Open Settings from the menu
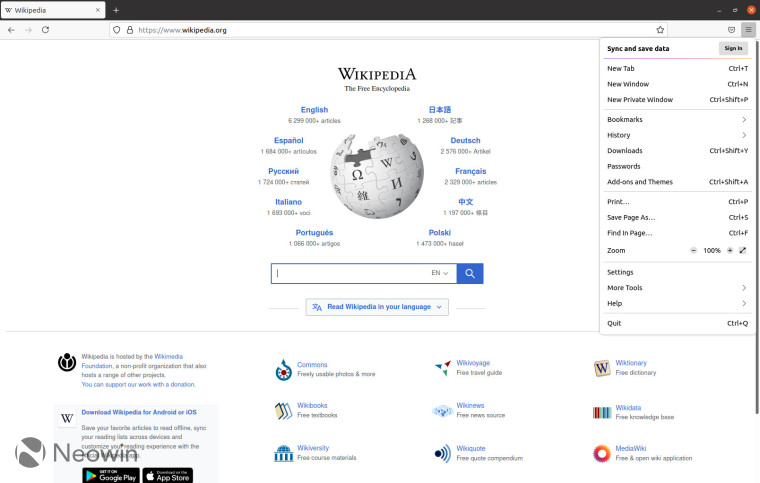The image size is (760, 483). (x=677, y=272)
